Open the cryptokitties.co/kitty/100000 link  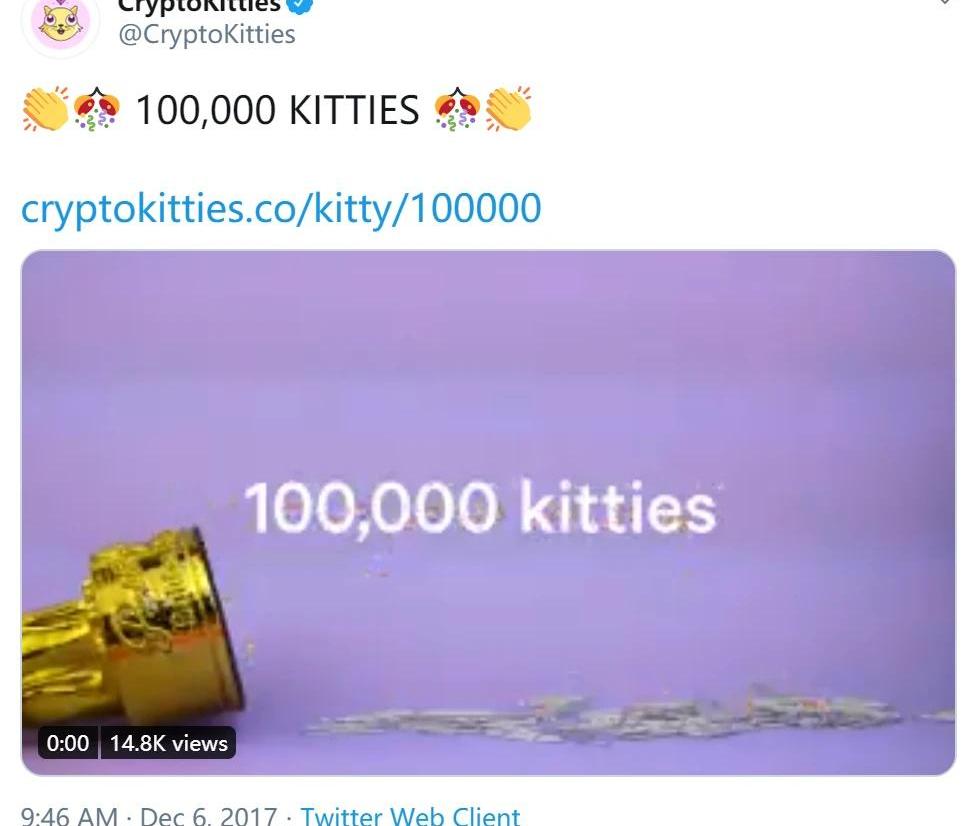[x=281, y=208]
